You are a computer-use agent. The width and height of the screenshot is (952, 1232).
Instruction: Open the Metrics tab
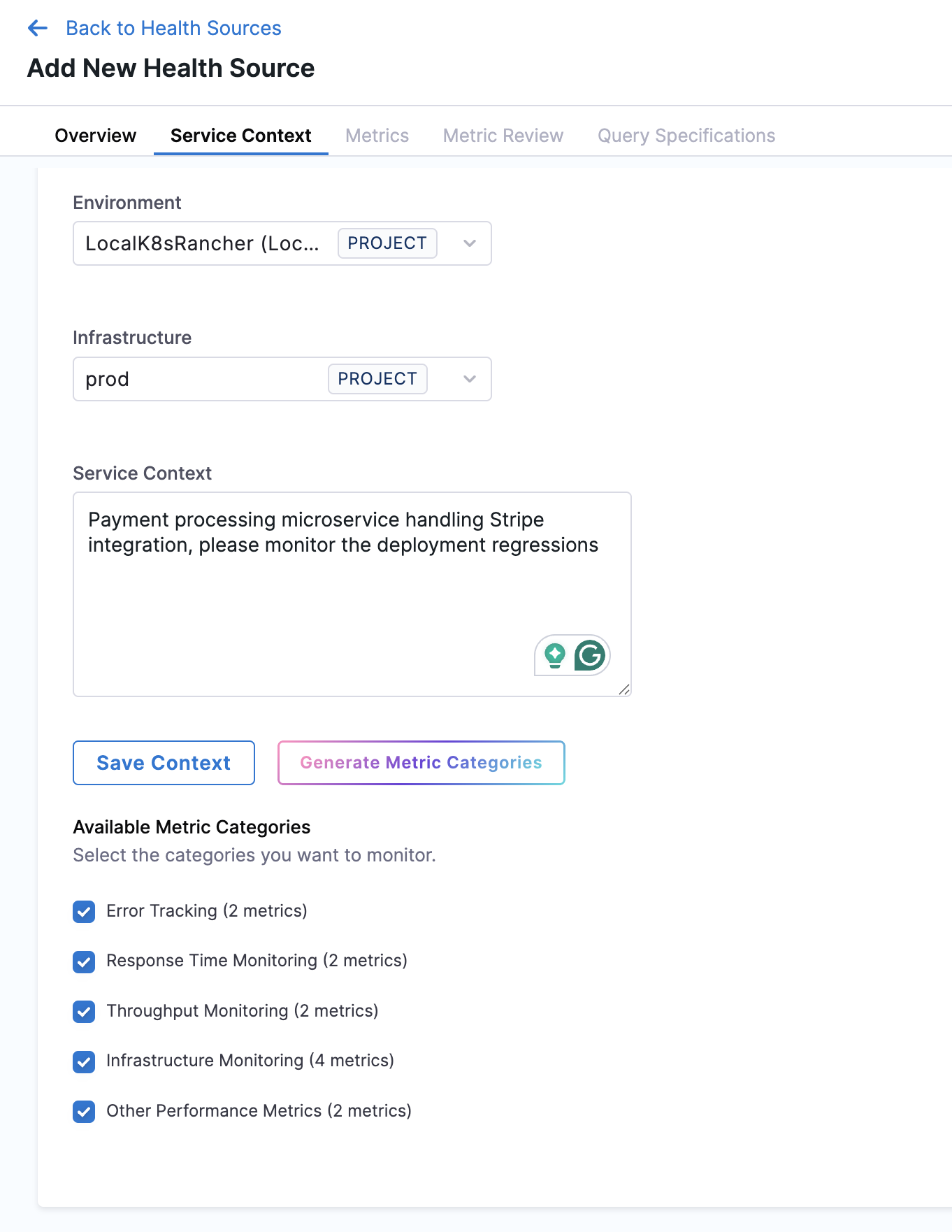point(377,136)
